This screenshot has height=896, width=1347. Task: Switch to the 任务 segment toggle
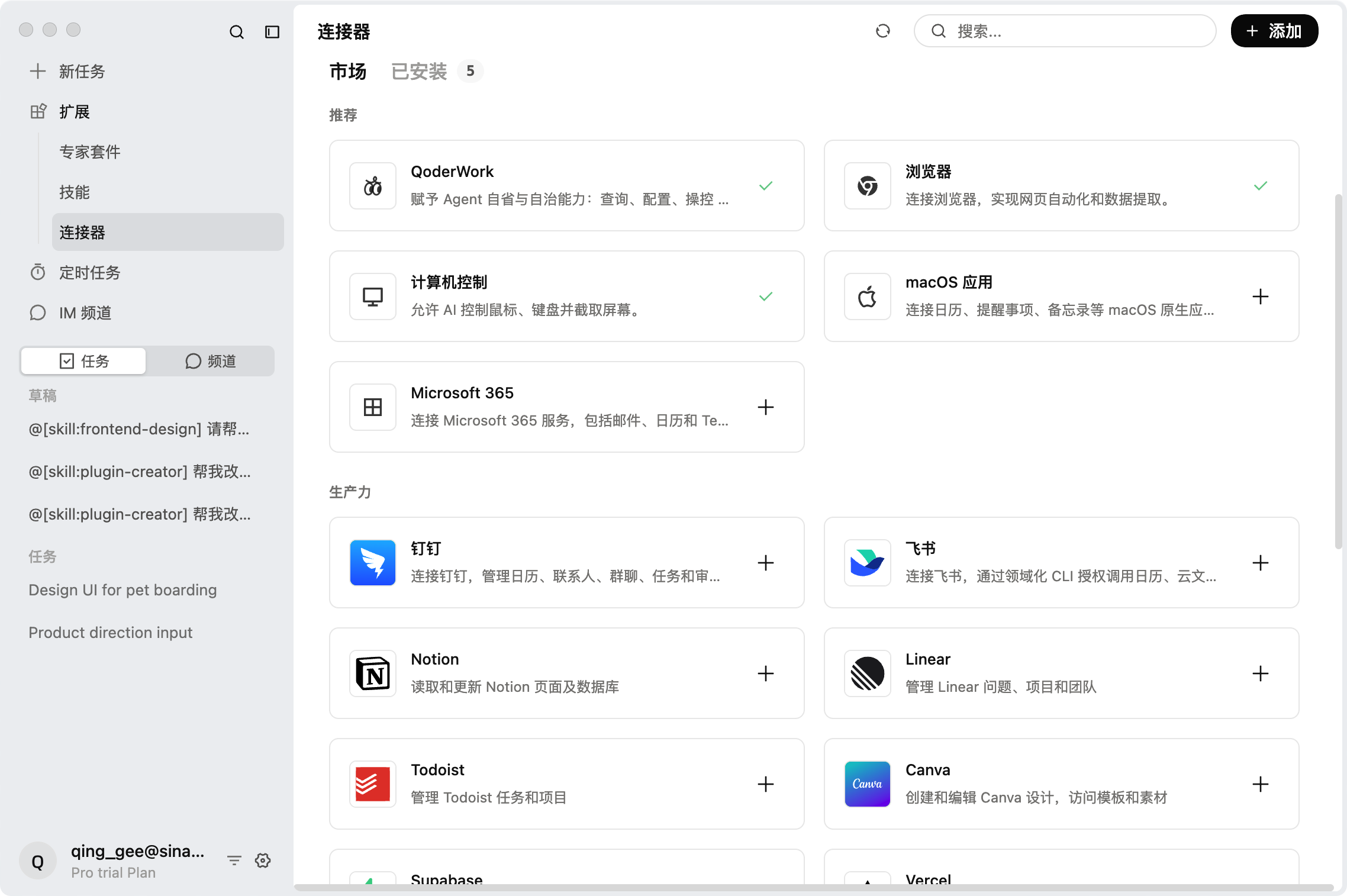[83, 361]
